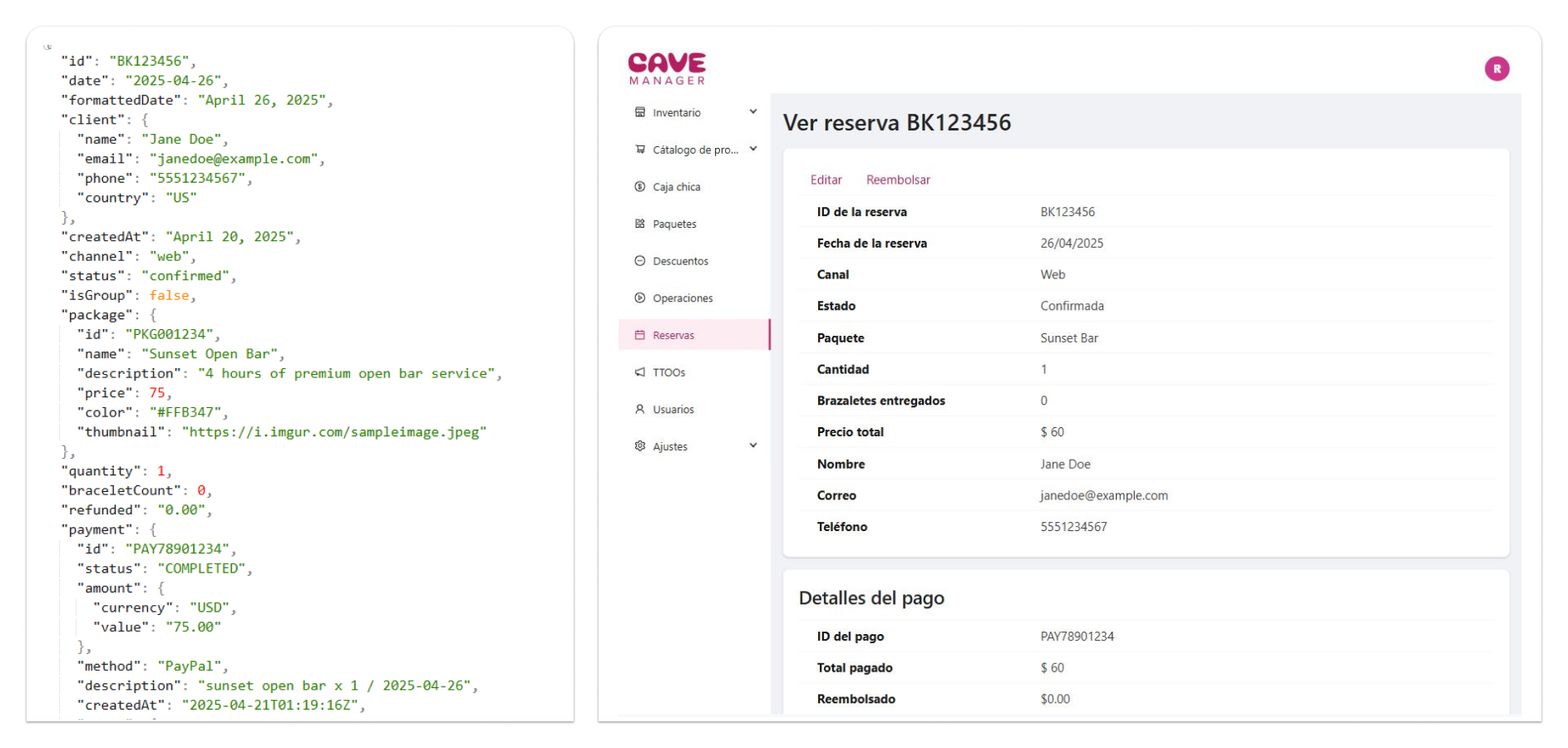1568x748 pixels.
Task: Click the Reembolsar link
Action: pyautogui.click(x=898, y=180)
